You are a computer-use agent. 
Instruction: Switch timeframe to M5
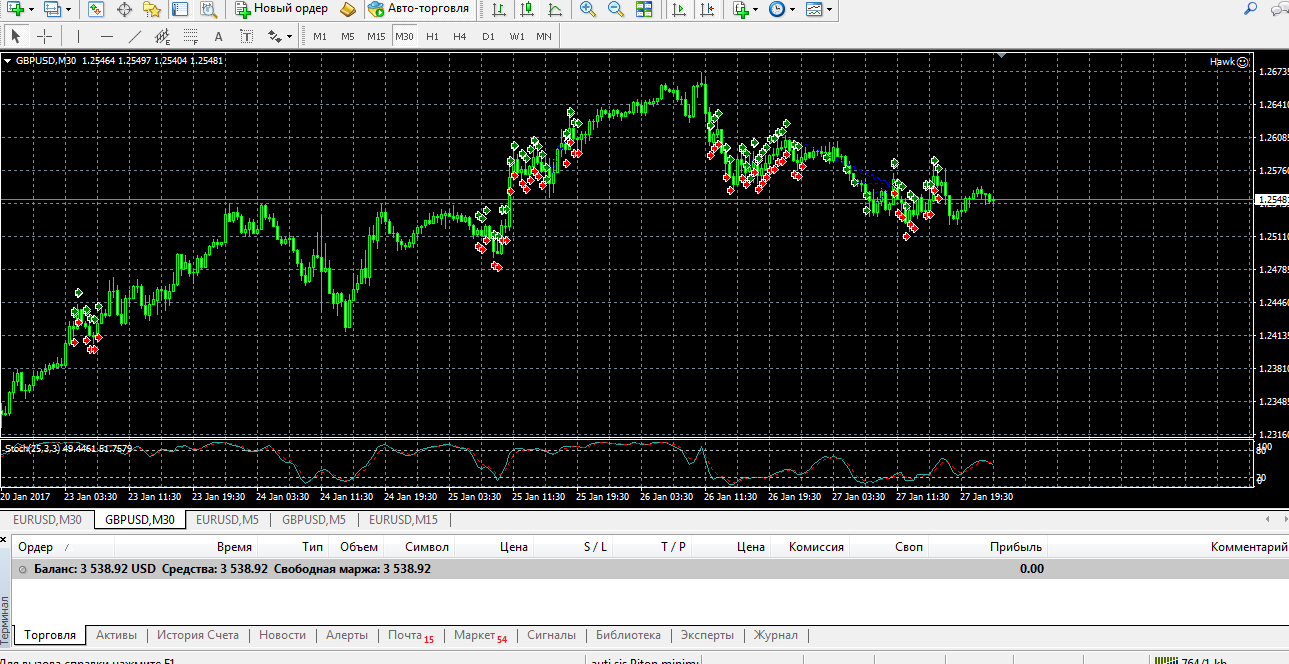347,36
